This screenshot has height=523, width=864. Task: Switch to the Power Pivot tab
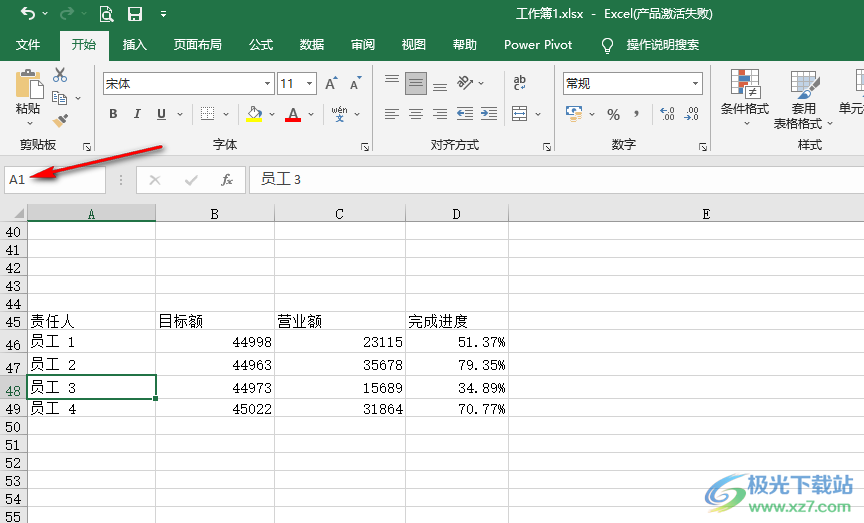[538, 45]
